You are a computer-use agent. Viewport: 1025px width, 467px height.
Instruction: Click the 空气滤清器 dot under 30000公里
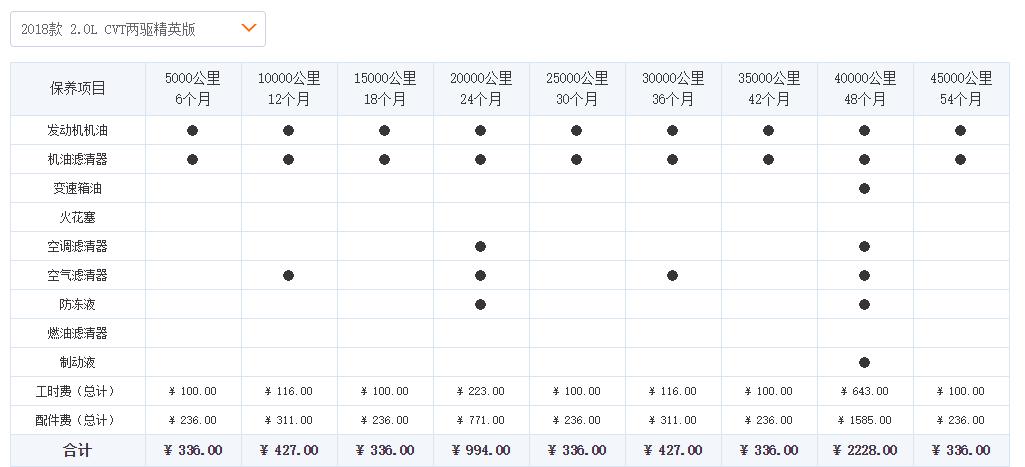[672, 276]
